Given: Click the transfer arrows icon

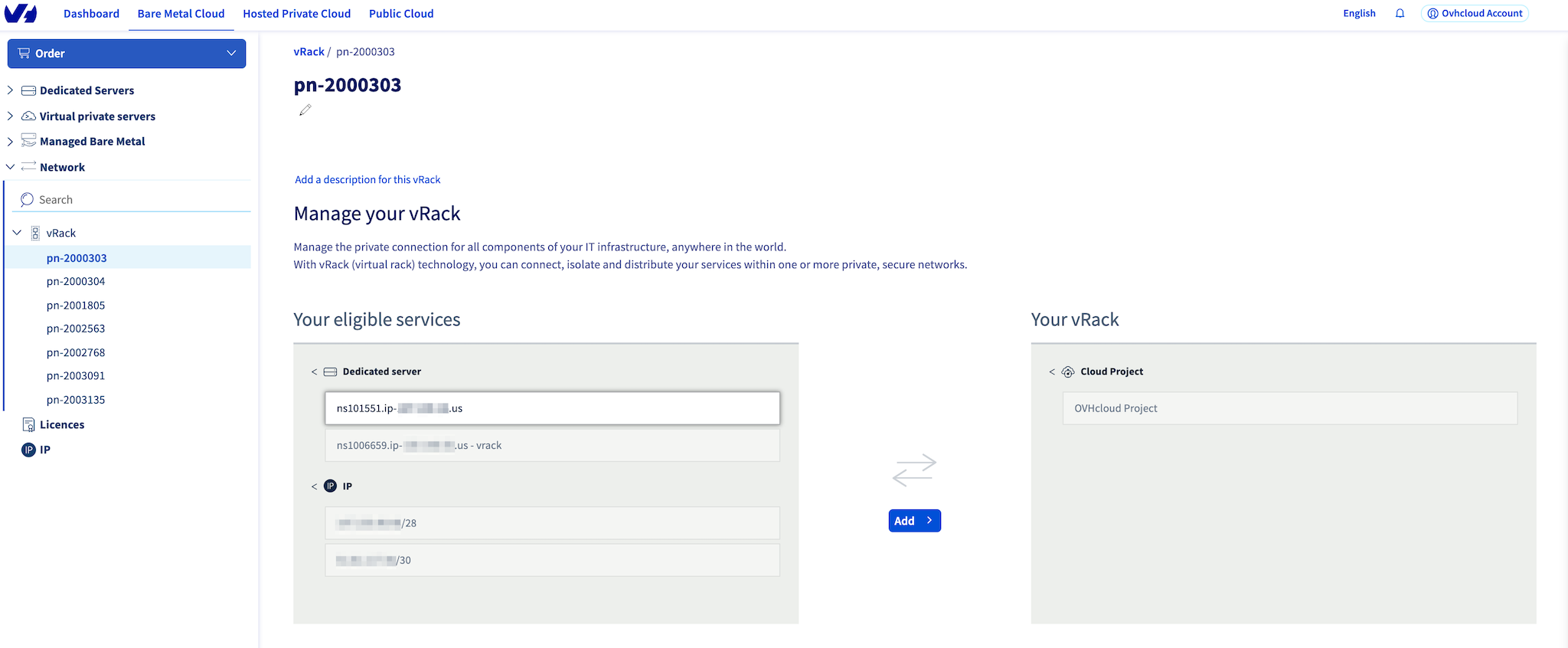Looking at the screenshot, I should (914, 470).
